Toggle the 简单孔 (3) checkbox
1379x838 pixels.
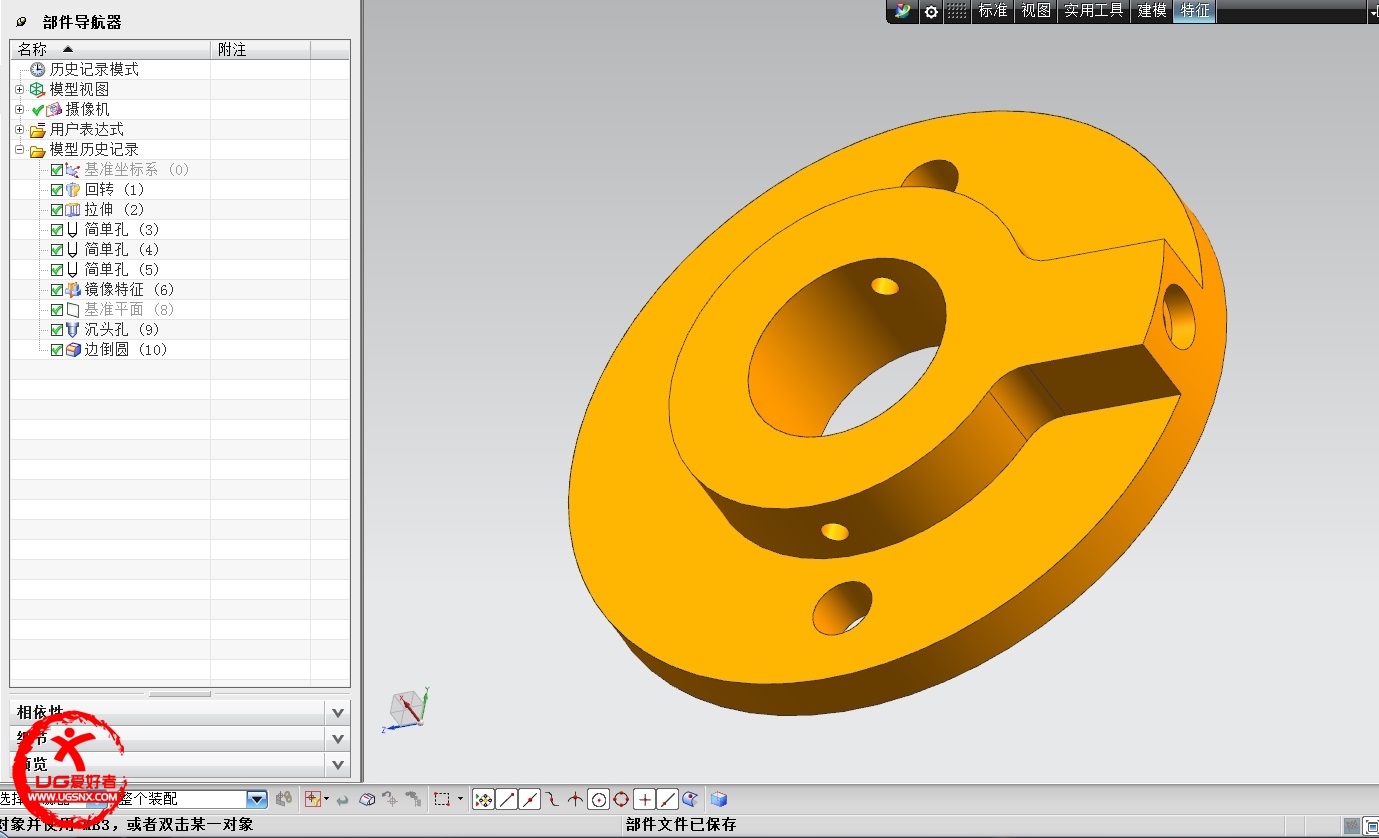click(x=56, y=230)
